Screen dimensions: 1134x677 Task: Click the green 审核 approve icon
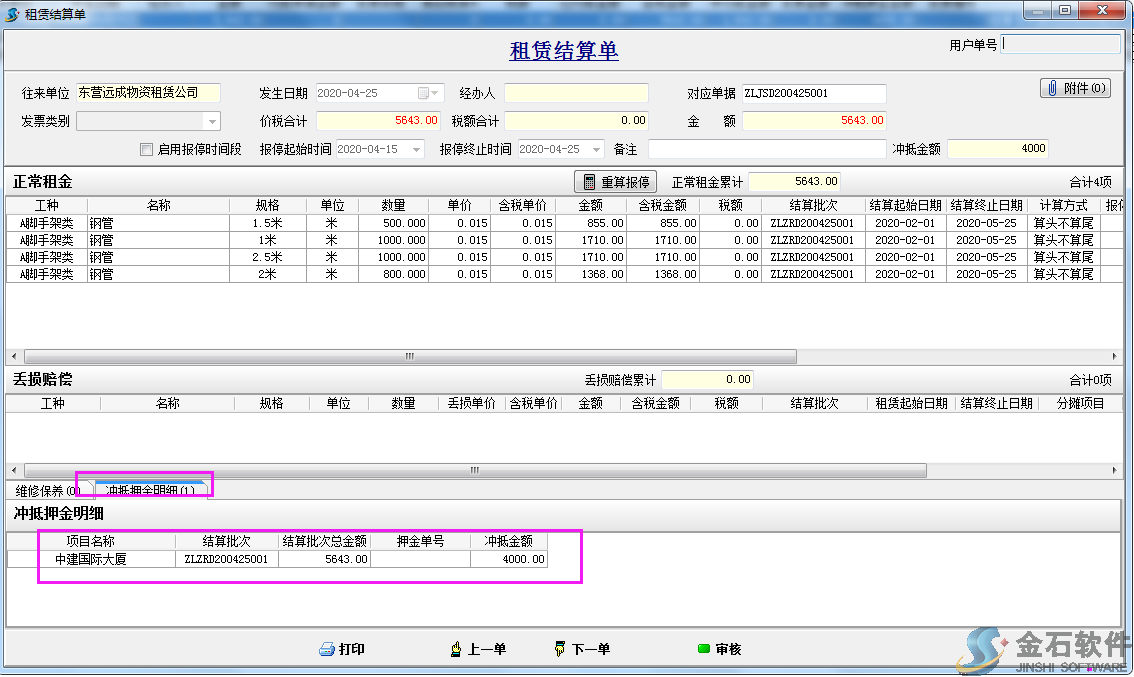coord(704,649)
